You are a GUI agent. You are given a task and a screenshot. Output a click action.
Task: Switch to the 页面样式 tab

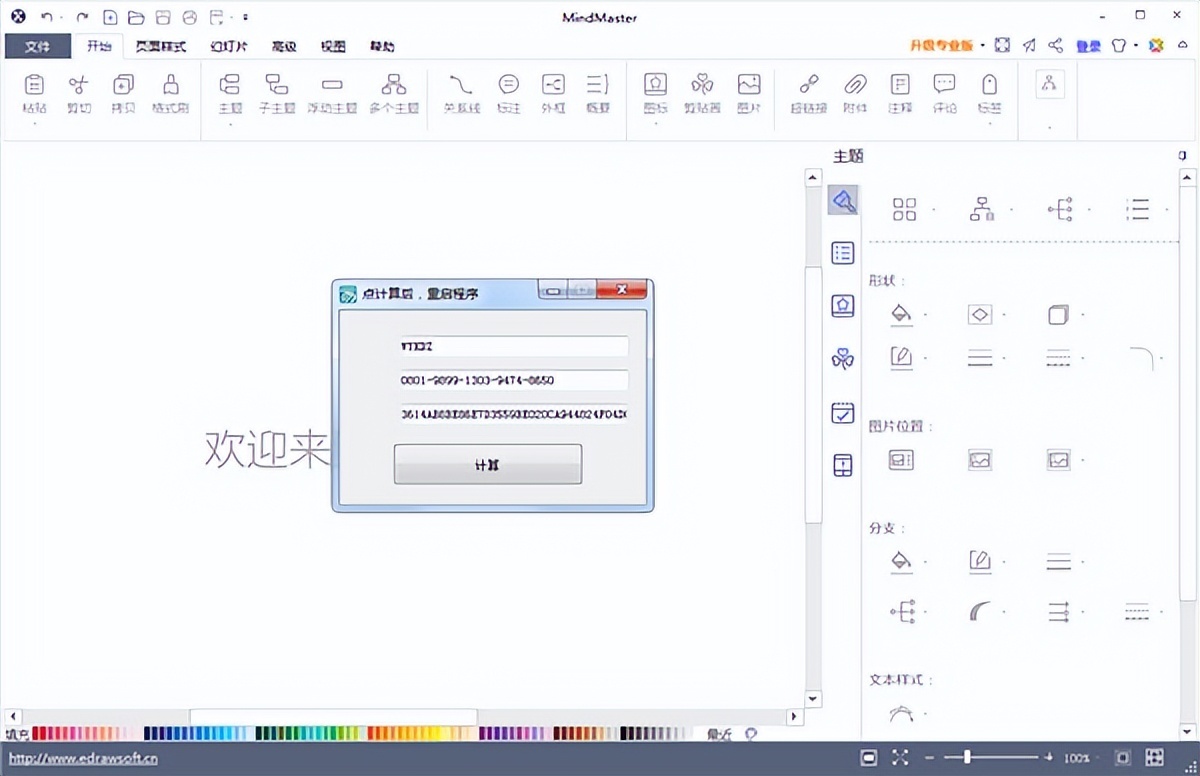[x=160, y=46]
